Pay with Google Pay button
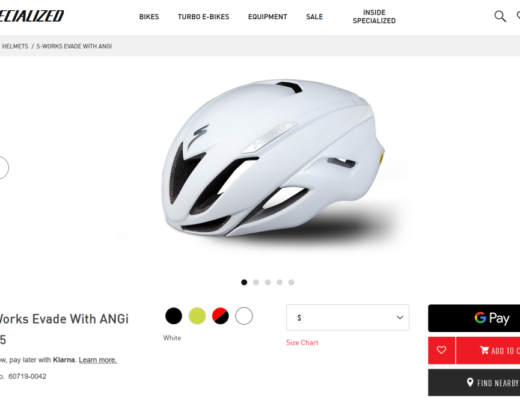 [474, 318]
